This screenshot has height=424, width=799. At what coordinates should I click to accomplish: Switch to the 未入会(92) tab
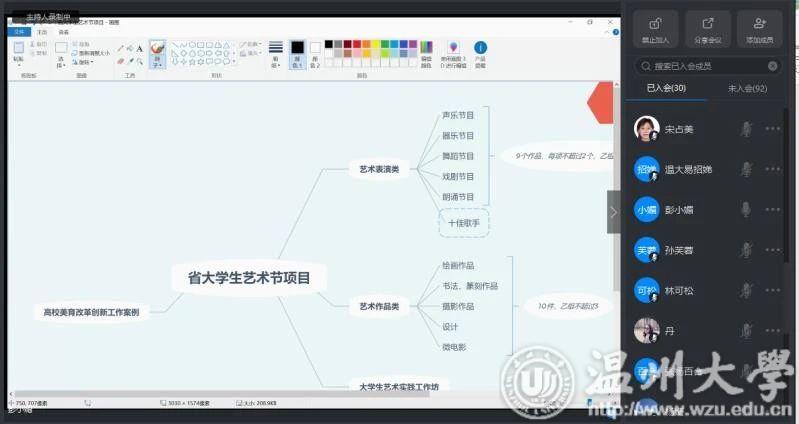pos(746,89)
